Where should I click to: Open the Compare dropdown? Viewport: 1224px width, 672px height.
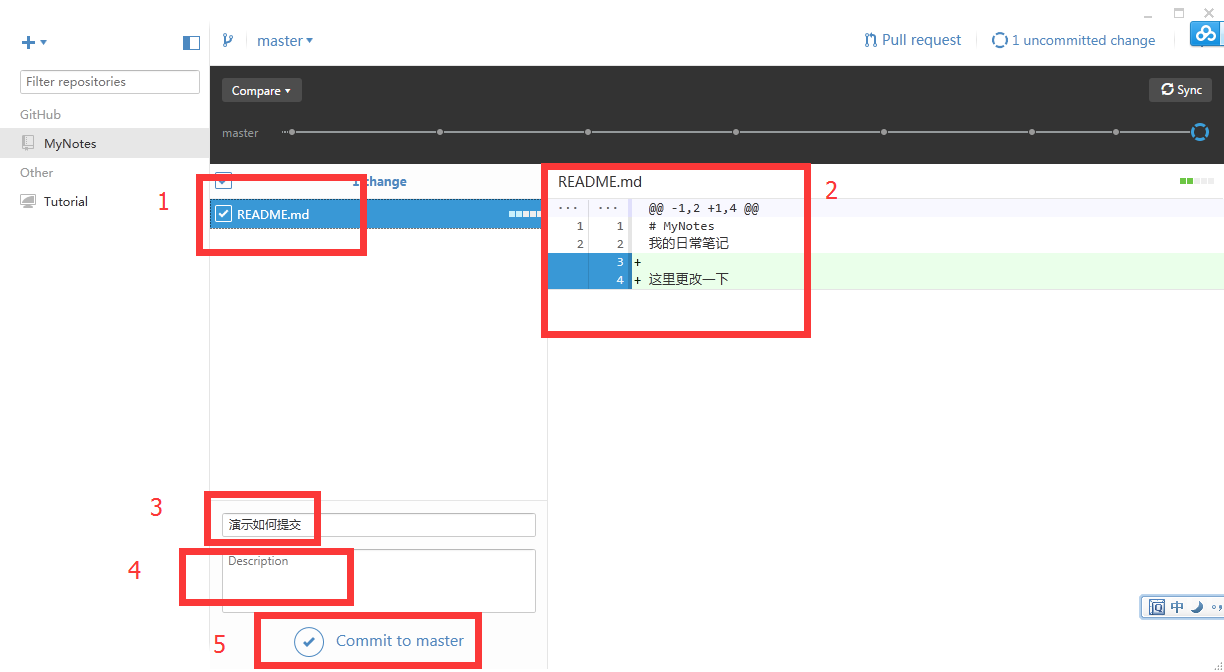(262, 90)
